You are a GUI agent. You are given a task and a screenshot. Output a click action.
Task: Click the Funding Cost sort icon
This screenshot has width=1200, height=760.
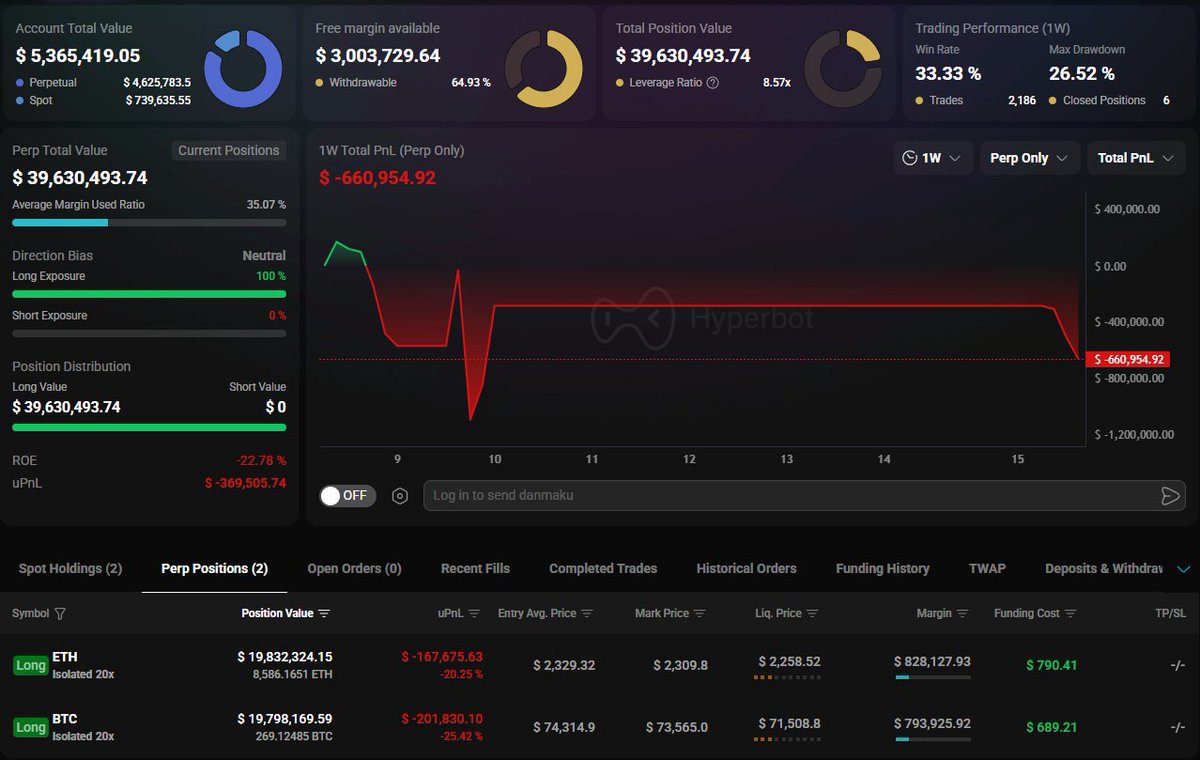click(1070, 613)
